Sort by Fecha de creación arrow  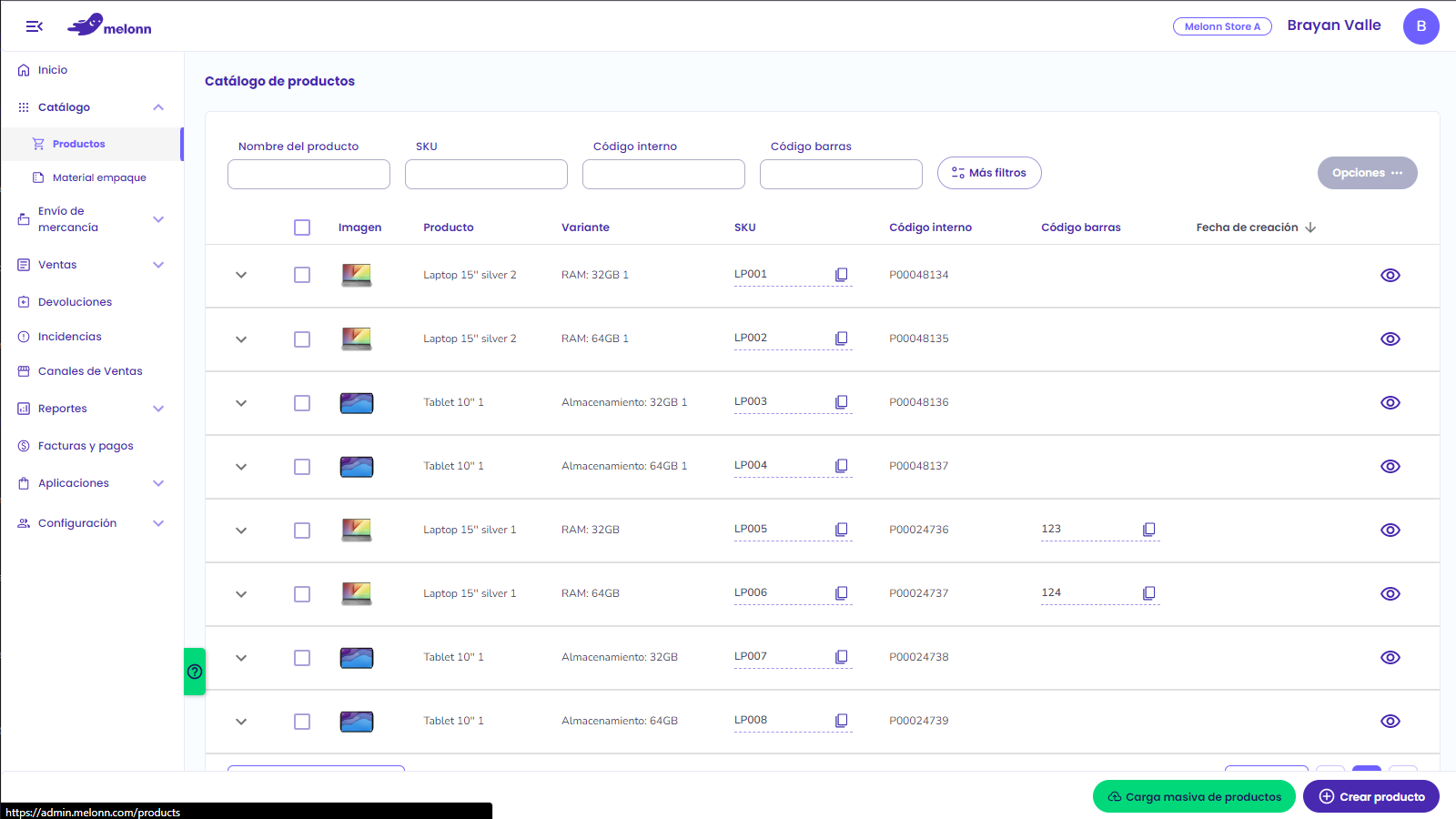[1310, 227]
